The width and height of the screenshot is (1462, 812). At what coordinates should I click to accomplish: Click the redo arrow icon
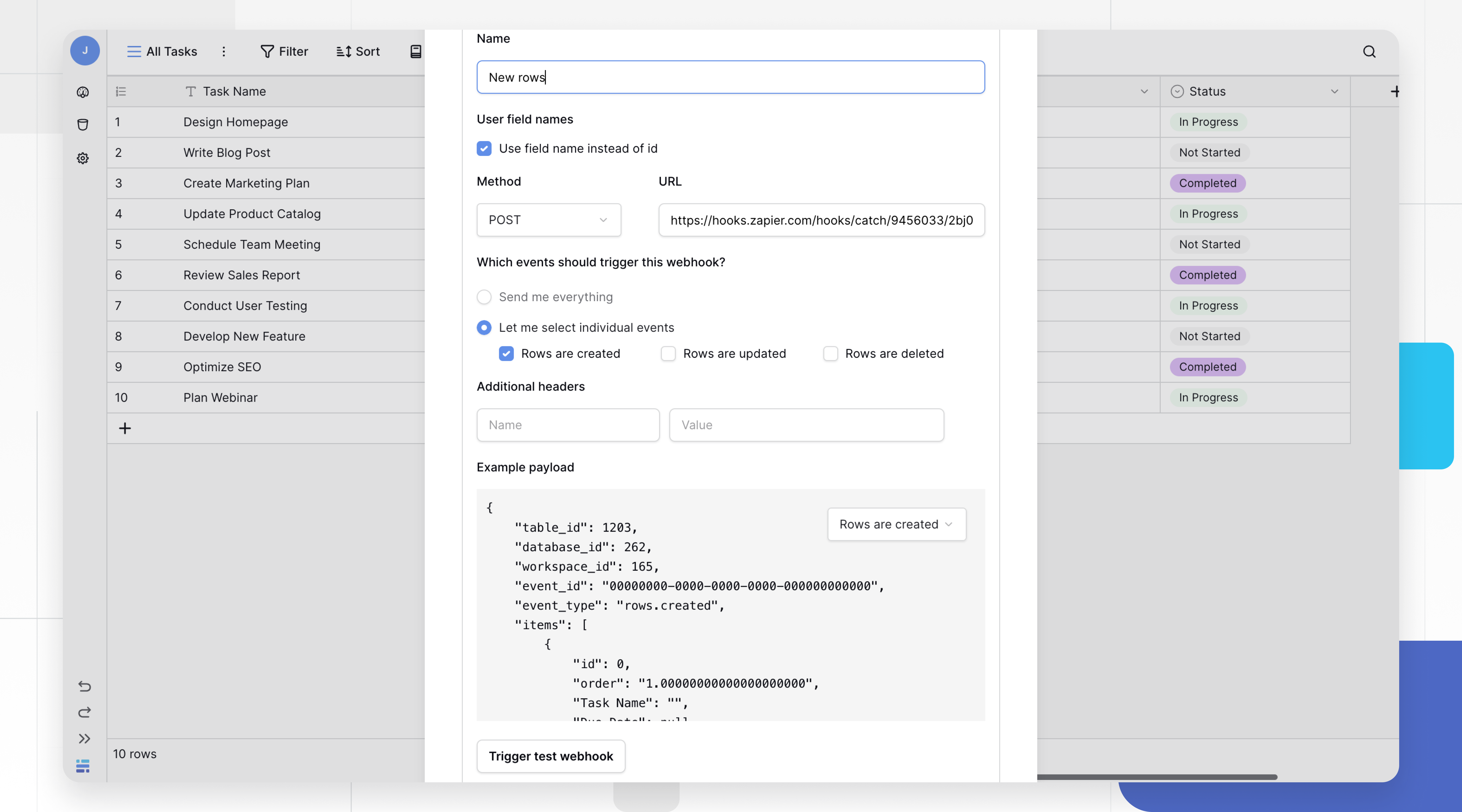click(84, 712)
